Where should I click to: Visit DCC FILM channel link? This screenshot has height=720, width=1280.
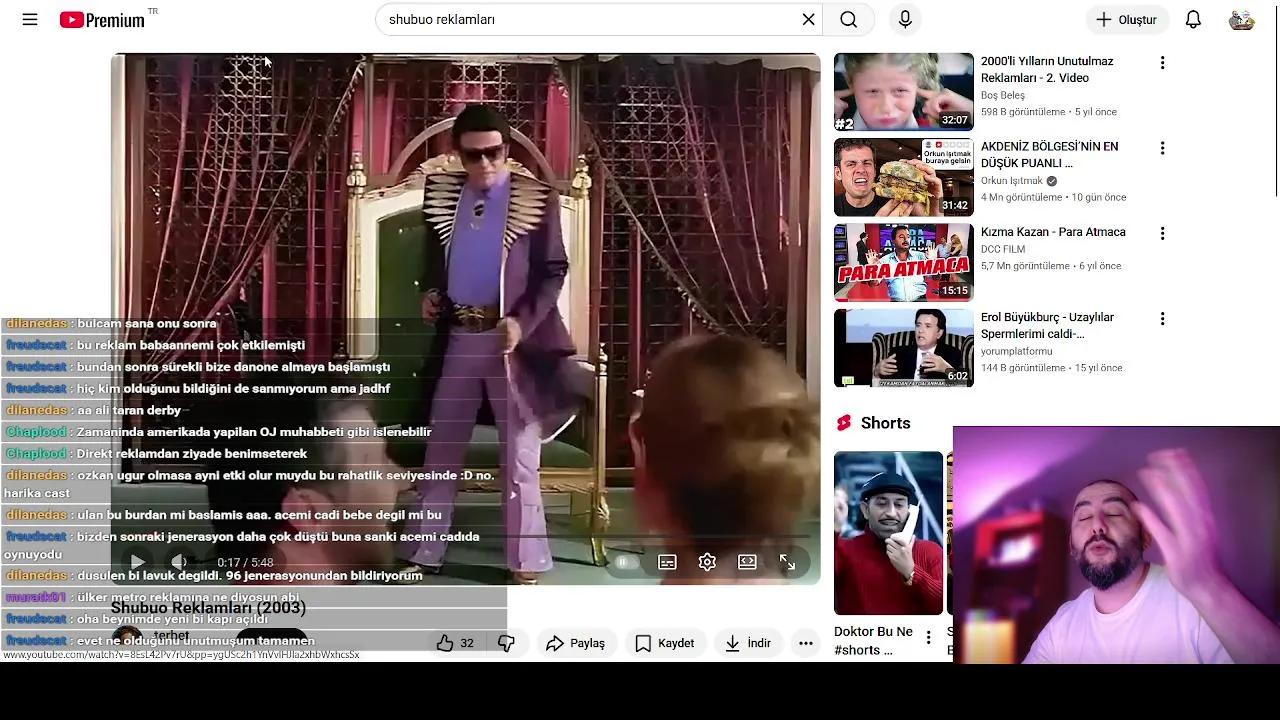click(1003, 249)
